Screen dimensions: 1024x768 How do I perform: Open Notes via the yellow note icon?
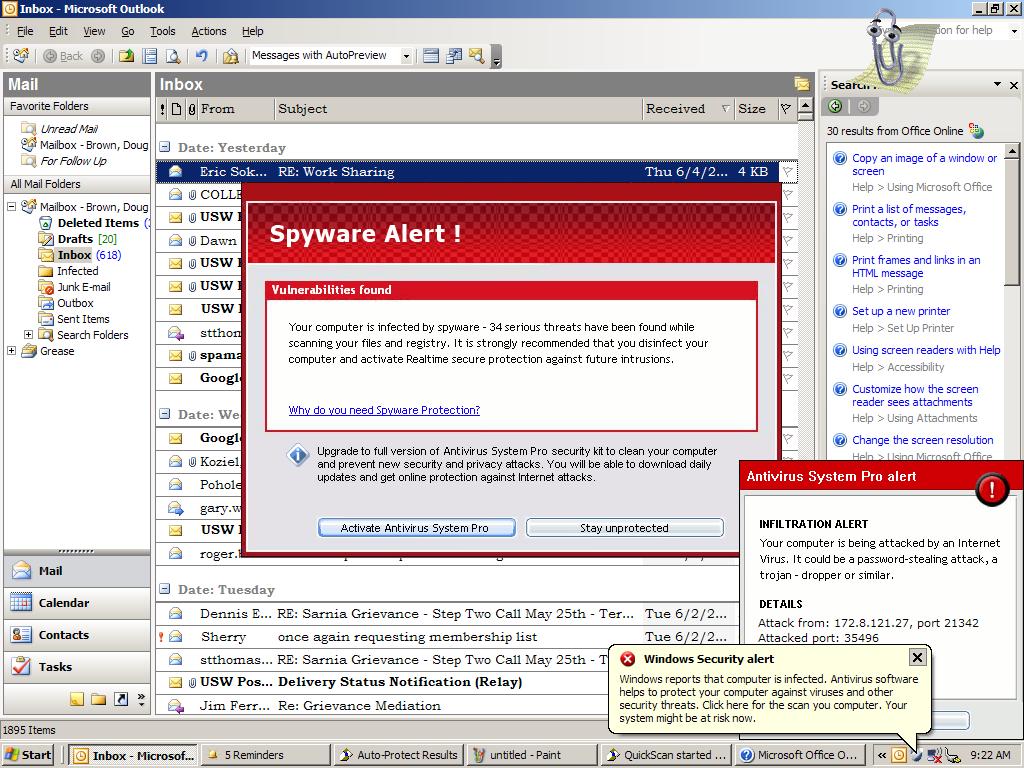click(77, 699)
